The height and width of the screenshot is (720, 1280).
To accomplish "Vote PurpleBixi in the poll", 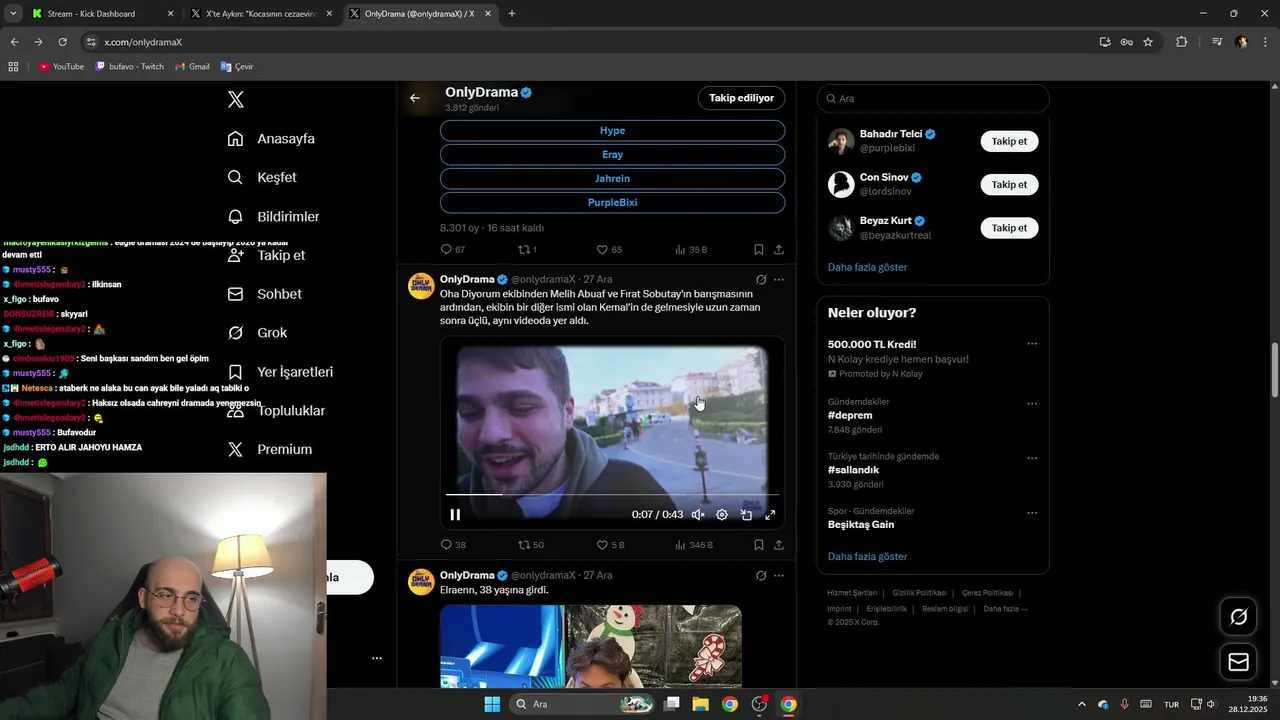I will pyautogui.click(x=612, y=203).
